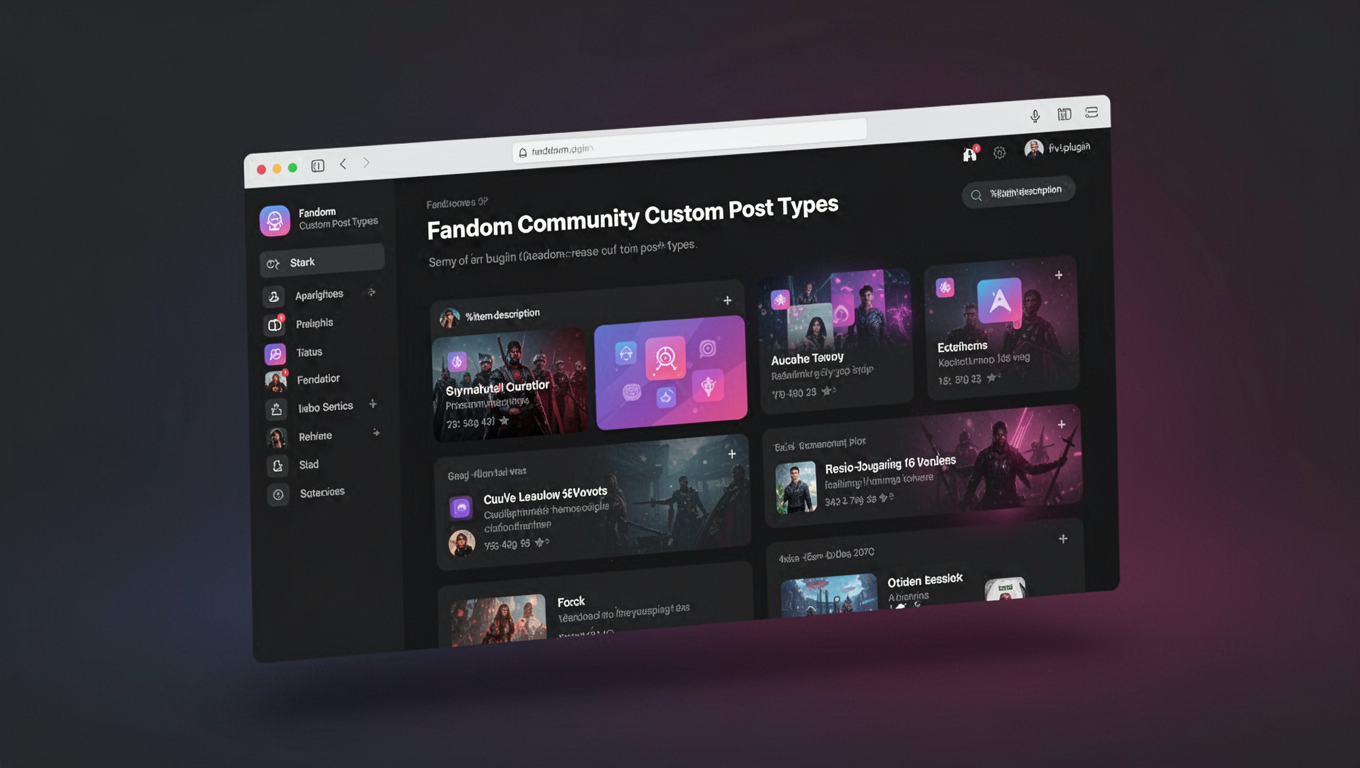Open the settings gear icon in header
The image size is (1360, 768).
pos(1000,153)
